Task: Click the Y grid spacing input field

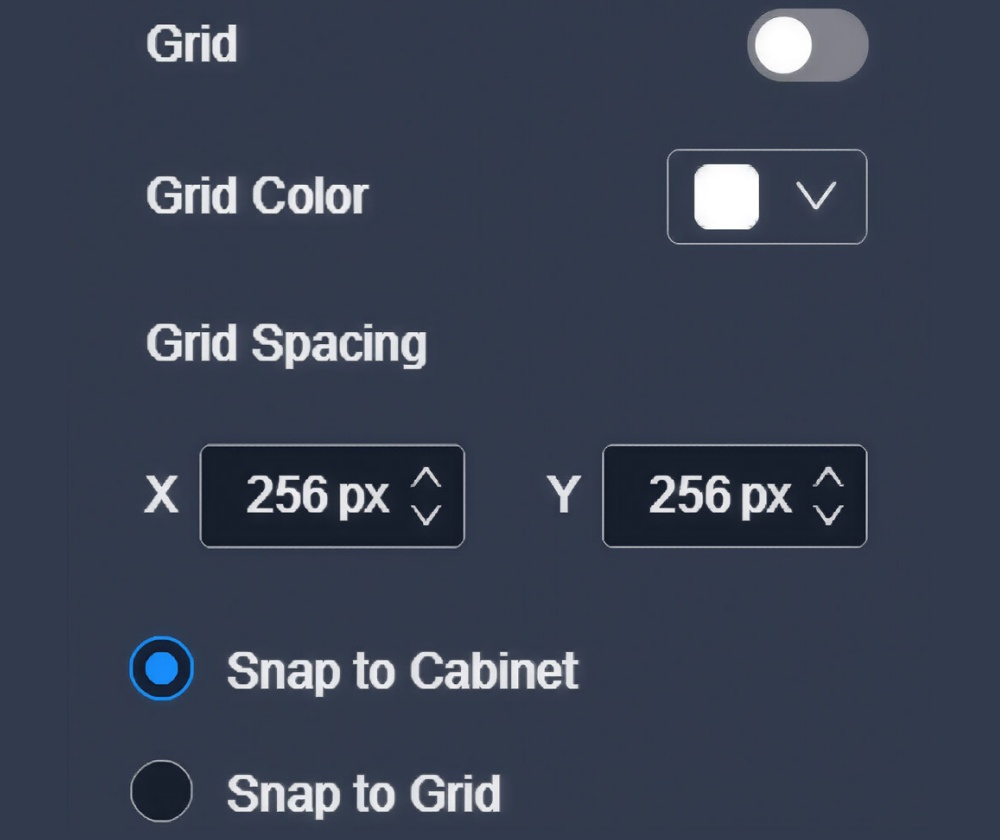Action: pyautogui.click(x=712, y=496)
